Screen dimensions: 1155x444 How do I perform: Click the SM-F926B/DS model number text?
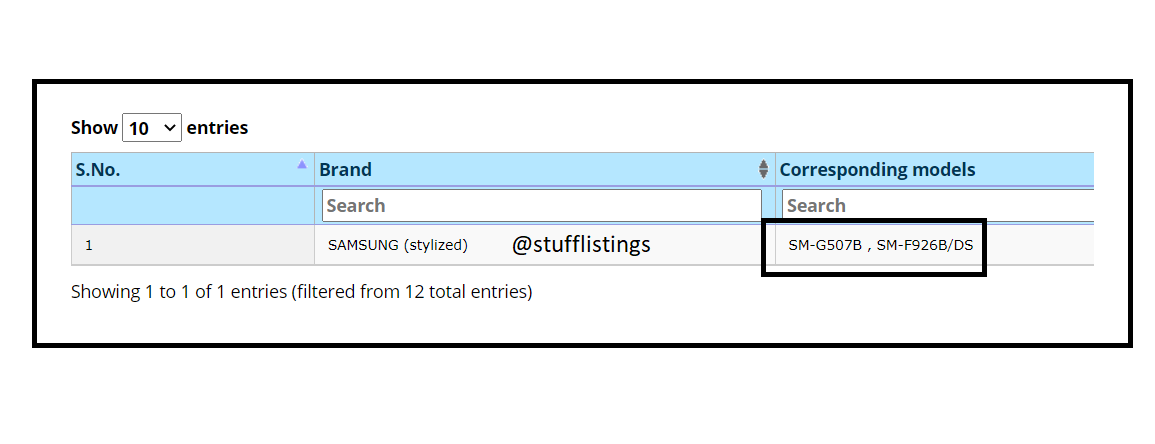(924, 245)
